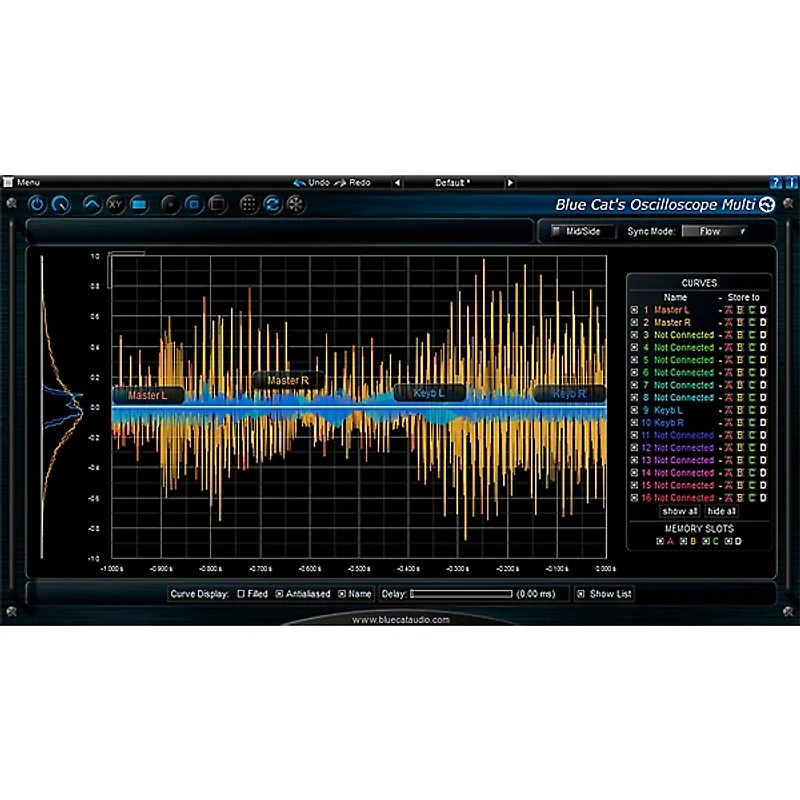Click the 'hide all' curves button
The width and height of the screenshot is (800, 800).
(721, 511)
